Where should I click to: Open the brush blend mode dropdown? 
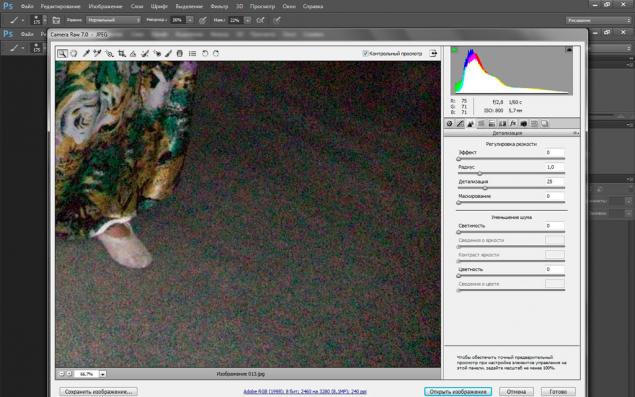(x=113, y=20)
